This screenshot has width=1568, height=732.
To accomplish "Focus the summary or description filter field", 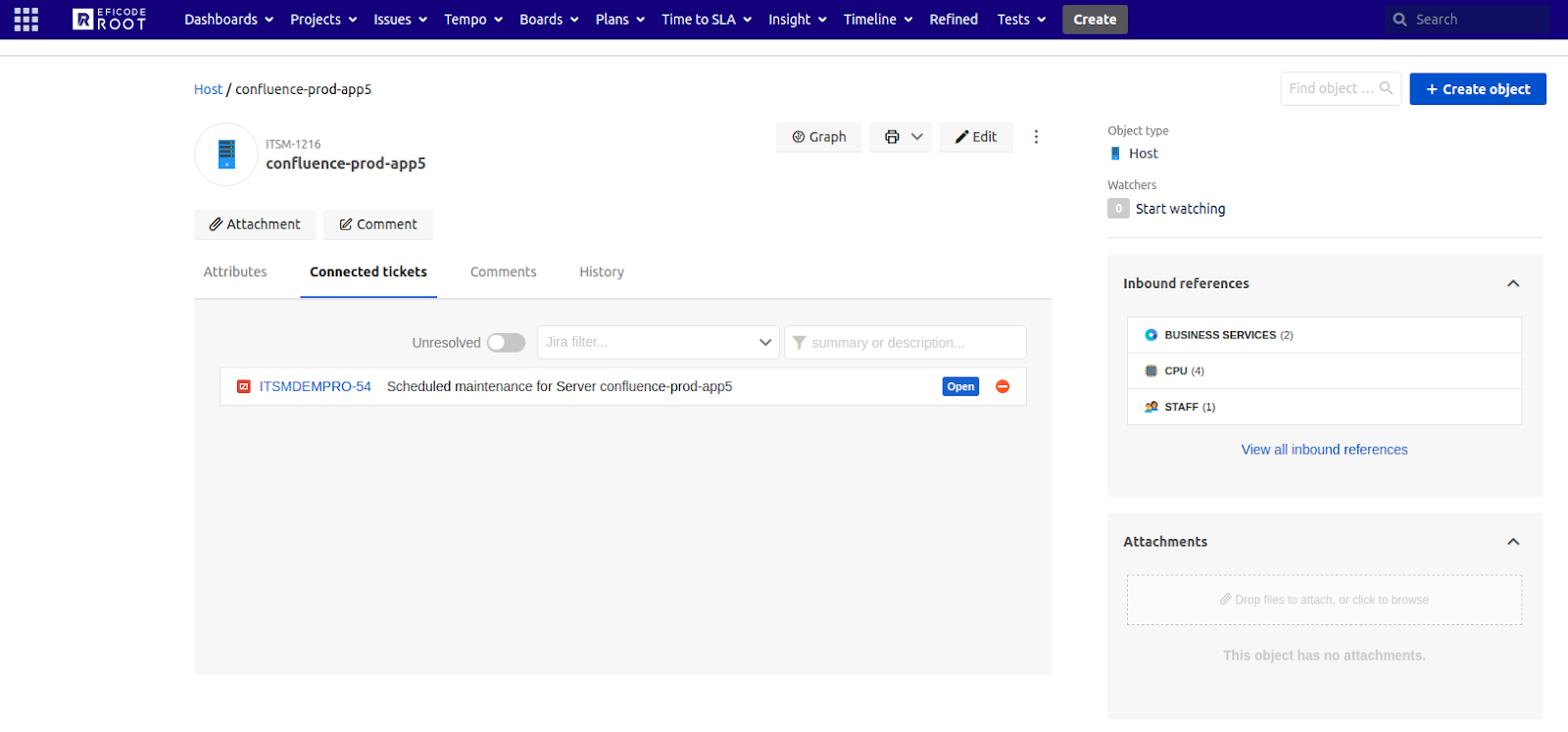I will tap(905, 343).
